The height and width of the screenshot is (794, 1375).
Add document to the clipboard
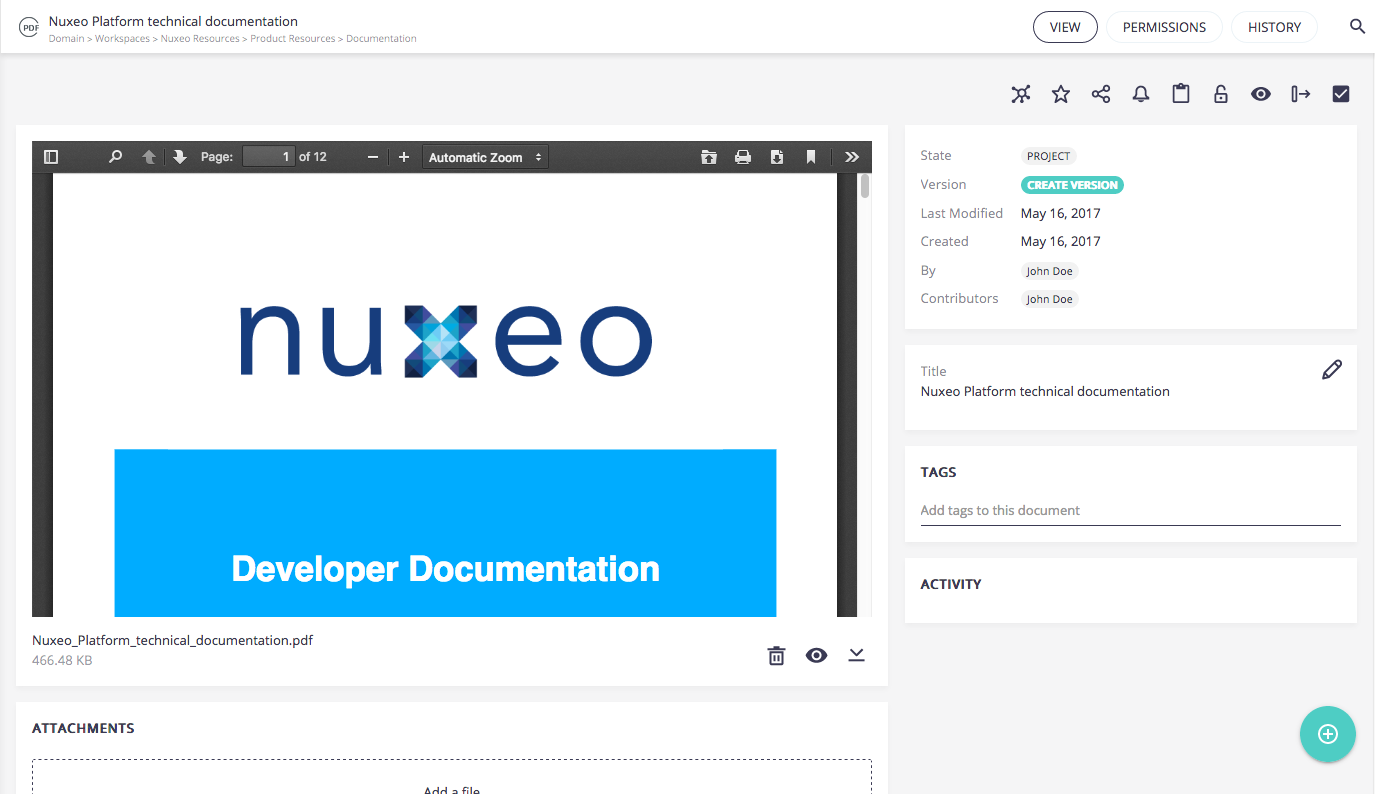pos(1181,94)
